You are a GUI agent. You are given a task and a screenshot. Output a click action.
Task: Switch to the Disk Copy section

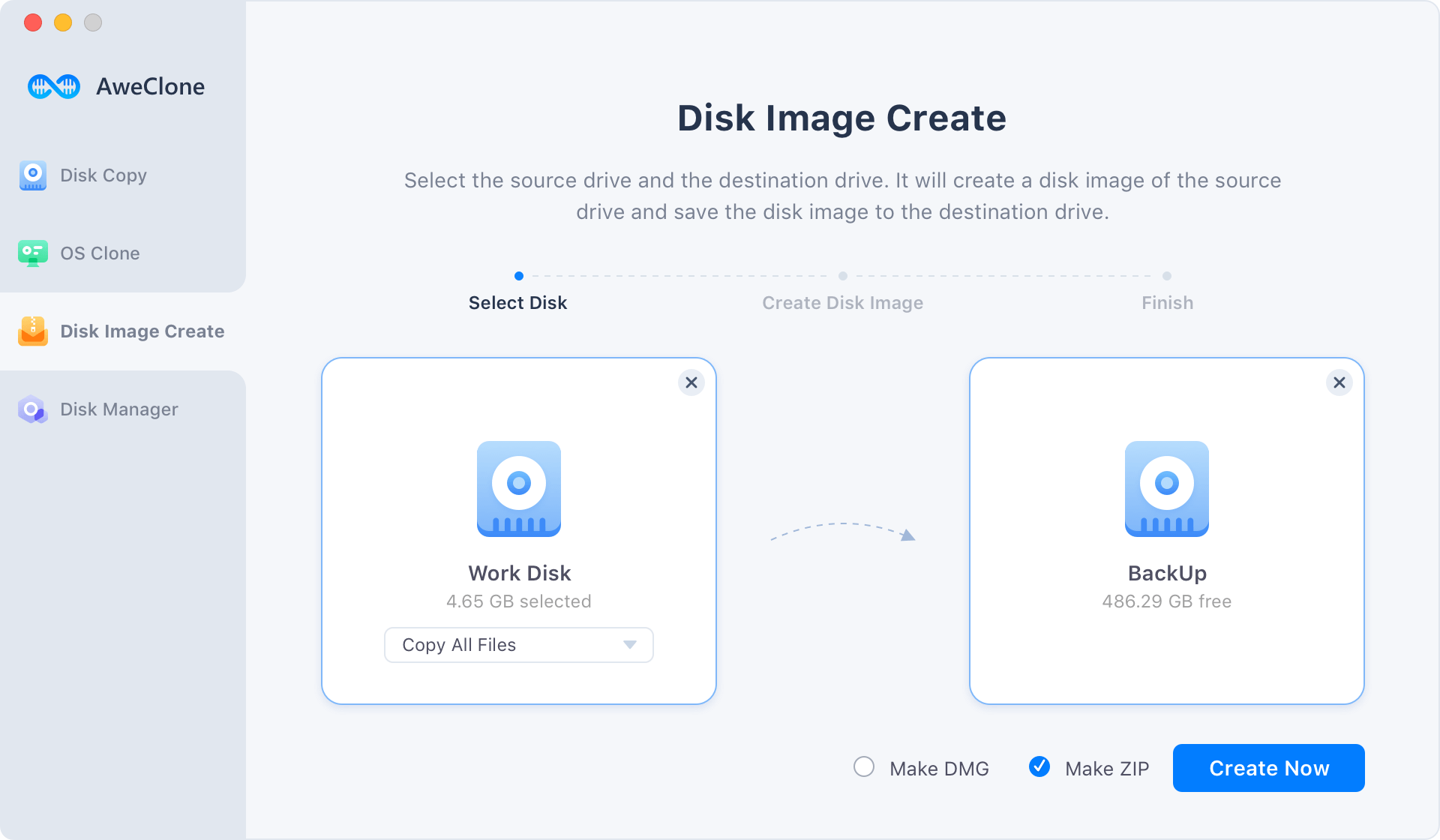point(123,175)
